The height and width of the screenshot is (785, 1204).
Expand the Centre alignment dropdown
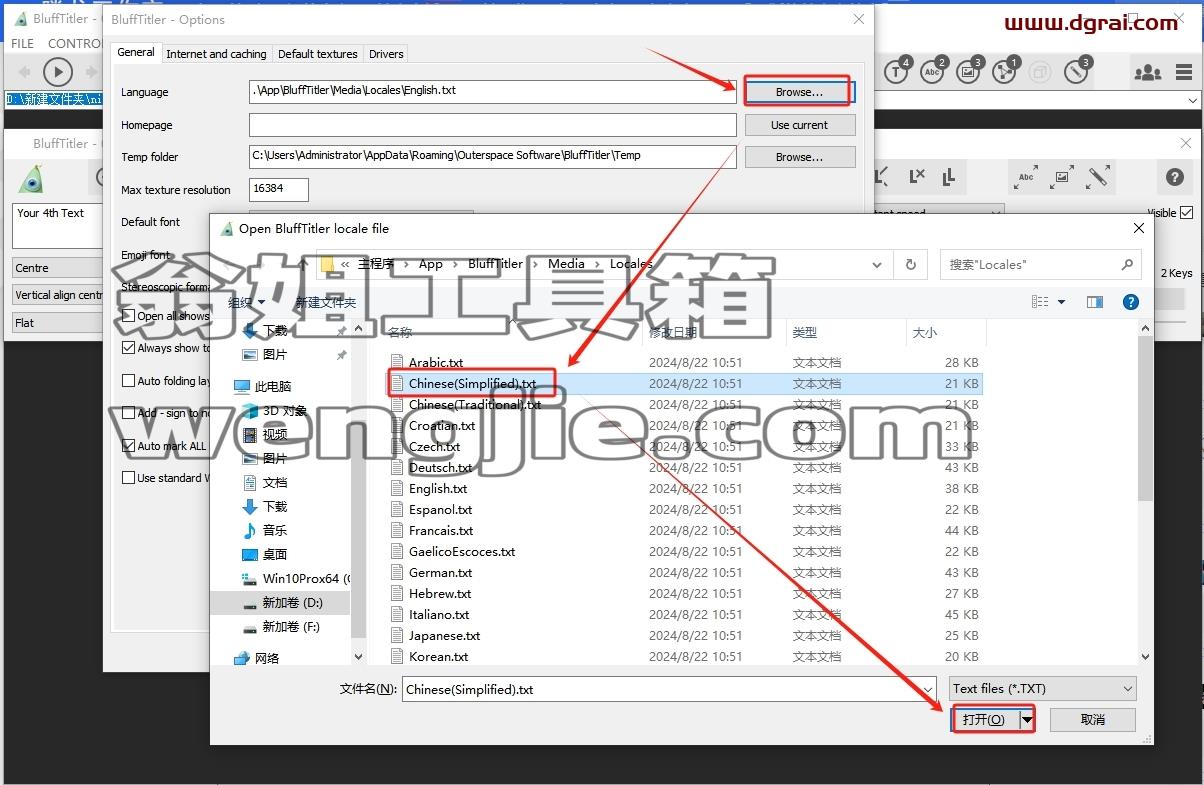click(x=58, y=268)
